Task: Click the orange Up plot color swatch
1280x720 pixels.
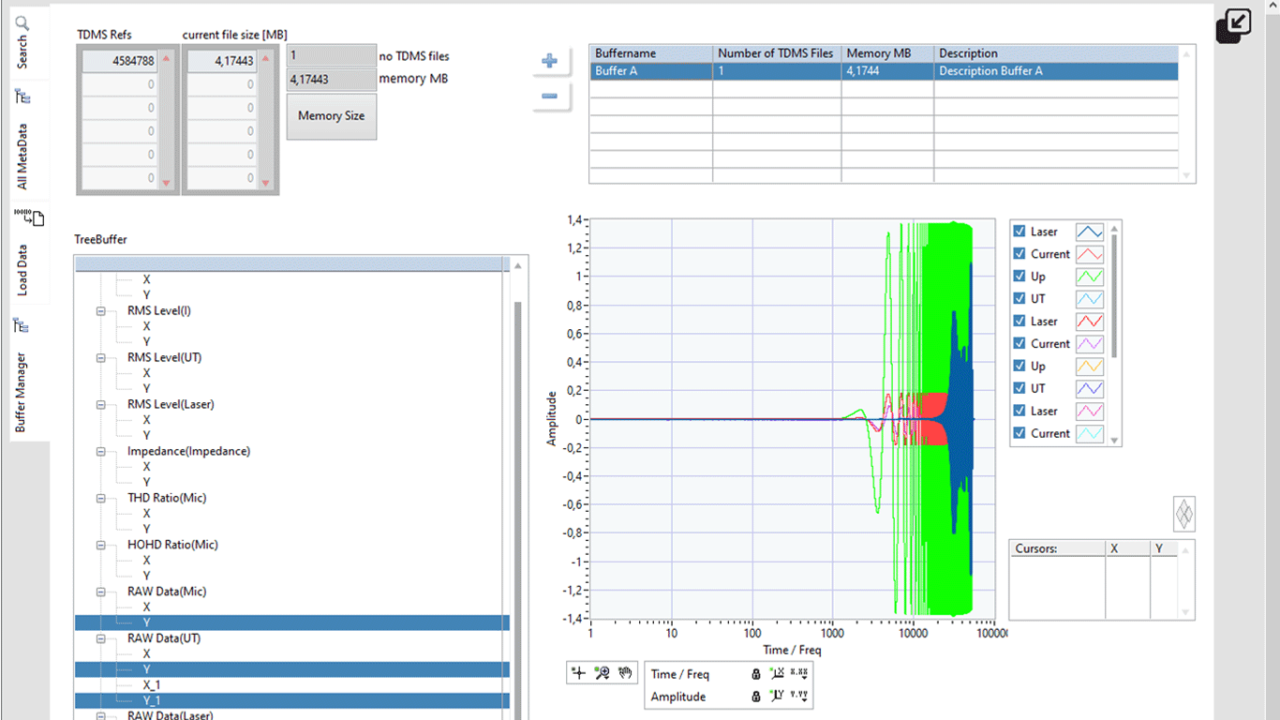Action: point(1089,366)
